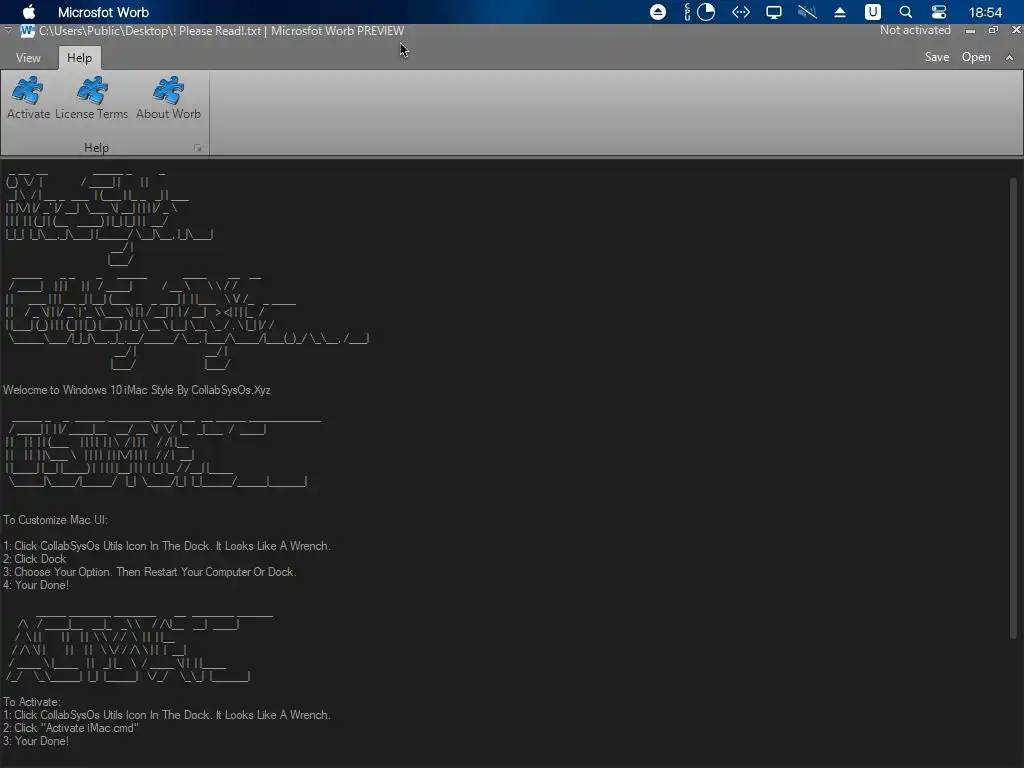This screenshot has width=1024, height=768.
Task: Click the '2: Click Dock' line
Action: click(35, 559)
